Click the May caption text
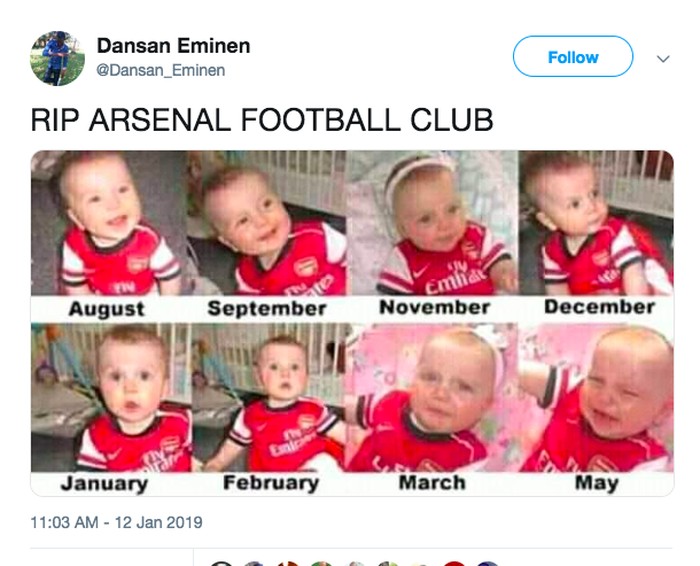Viewport: 700px width, 566px height. [596, 484]
